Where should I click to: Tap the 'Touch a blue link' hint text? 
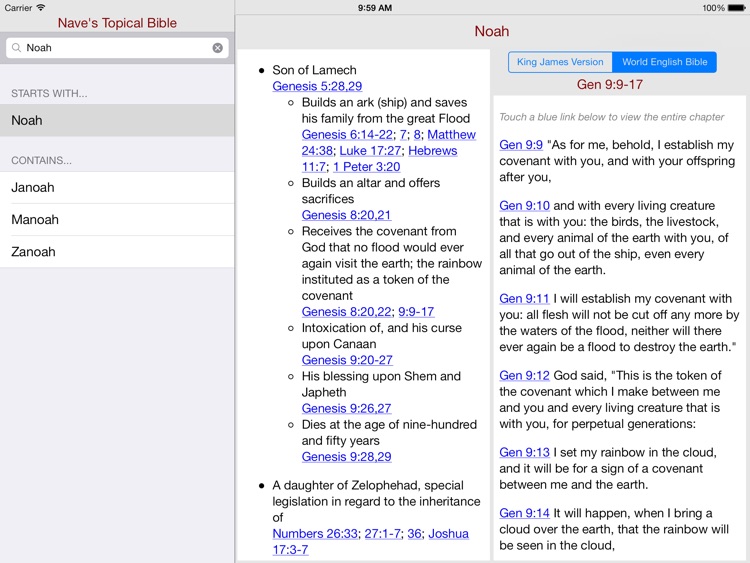[612, 117]
